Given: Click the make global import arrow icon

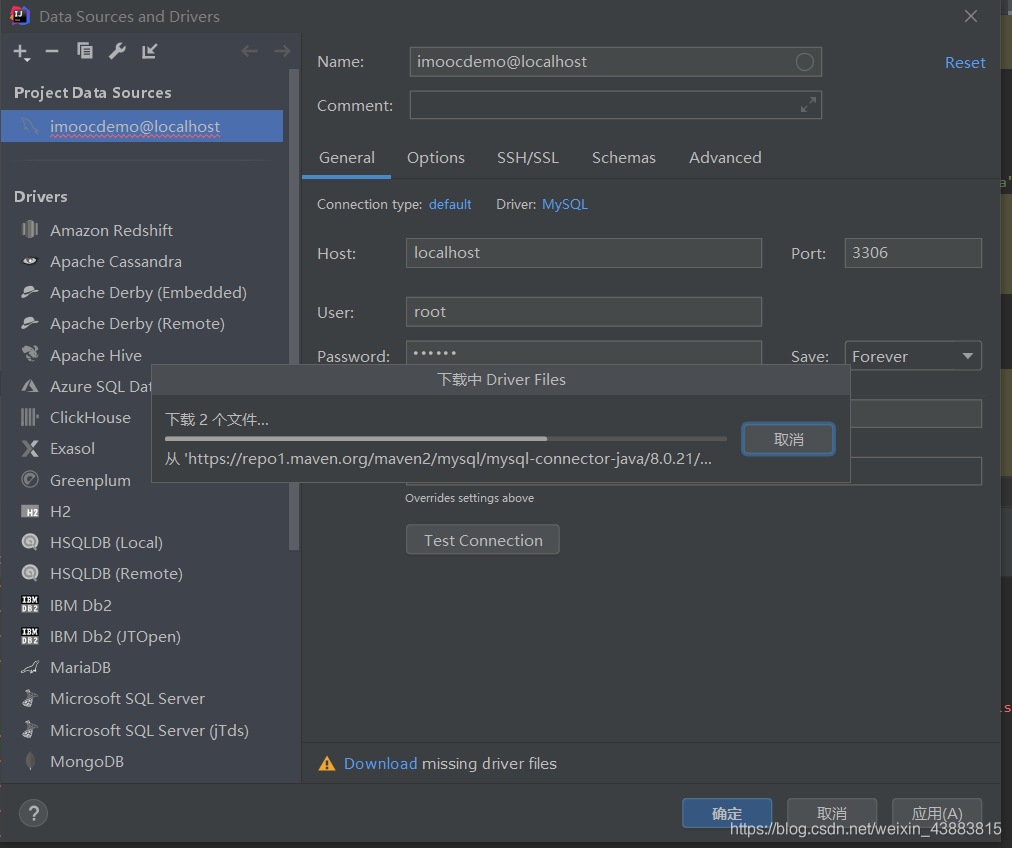Looking at the screenshot, I should point(149,51).
